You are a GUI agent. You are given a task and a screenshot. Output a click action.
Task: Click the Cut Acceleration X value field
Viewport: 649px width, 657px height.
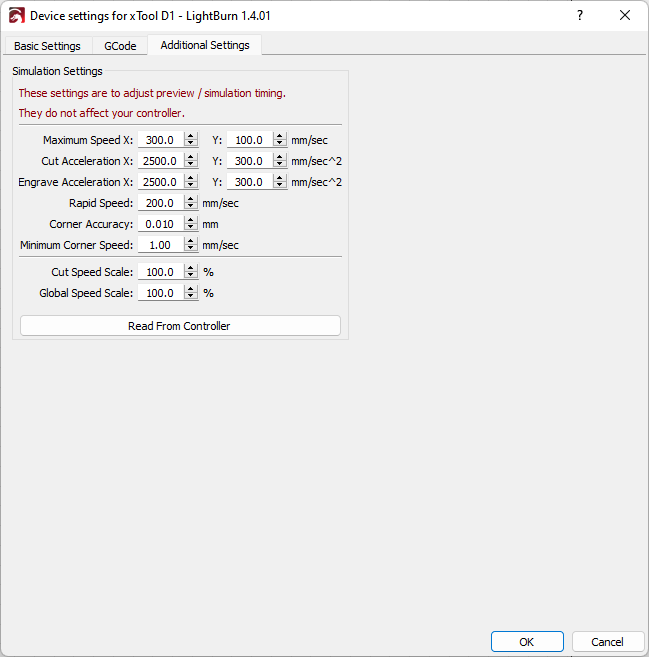161,161
